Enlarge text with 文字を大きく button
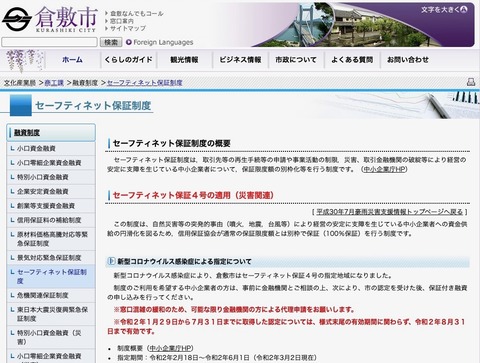Image resolution: width=480 pixels, height=363 pixels. click(x=444, y=10)
